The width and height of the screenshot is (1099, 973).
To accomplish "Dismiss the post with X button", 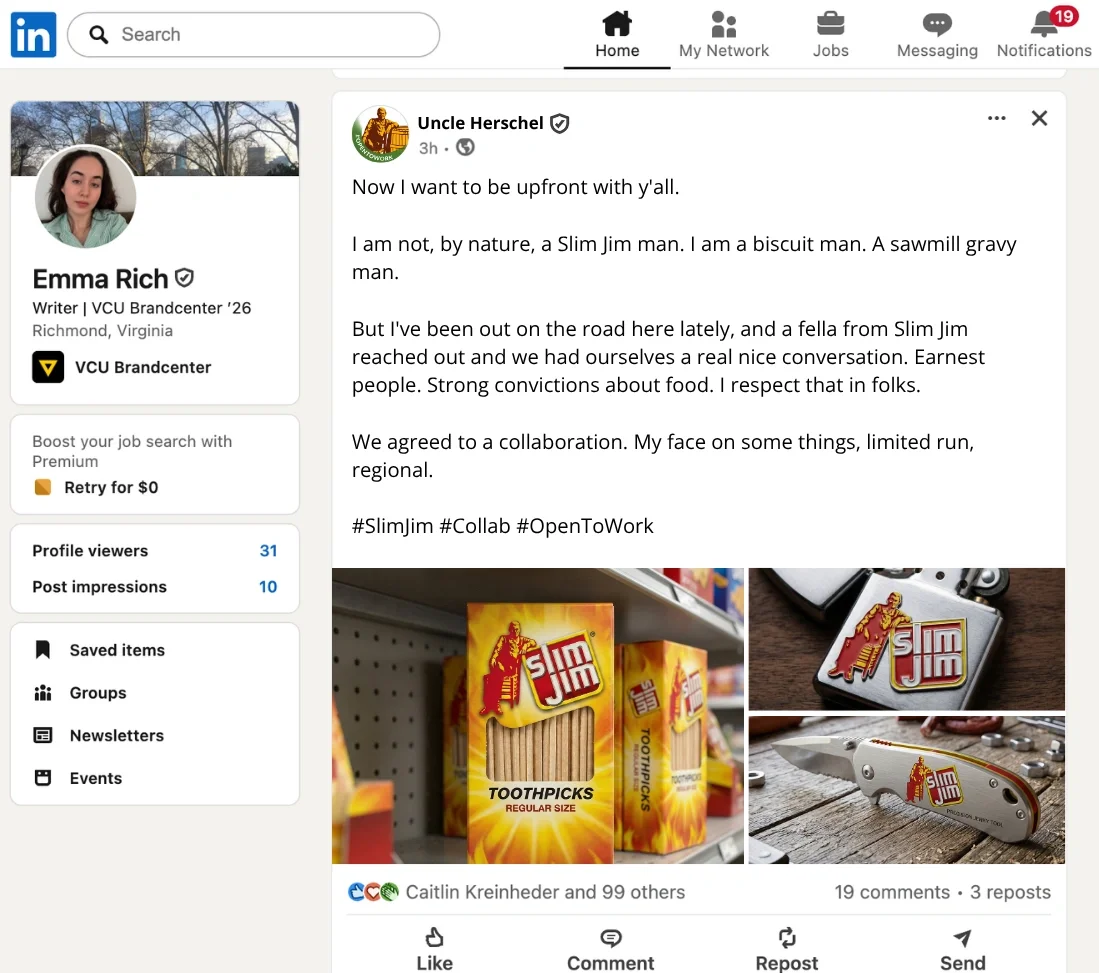I will (x=1039, y=118).
